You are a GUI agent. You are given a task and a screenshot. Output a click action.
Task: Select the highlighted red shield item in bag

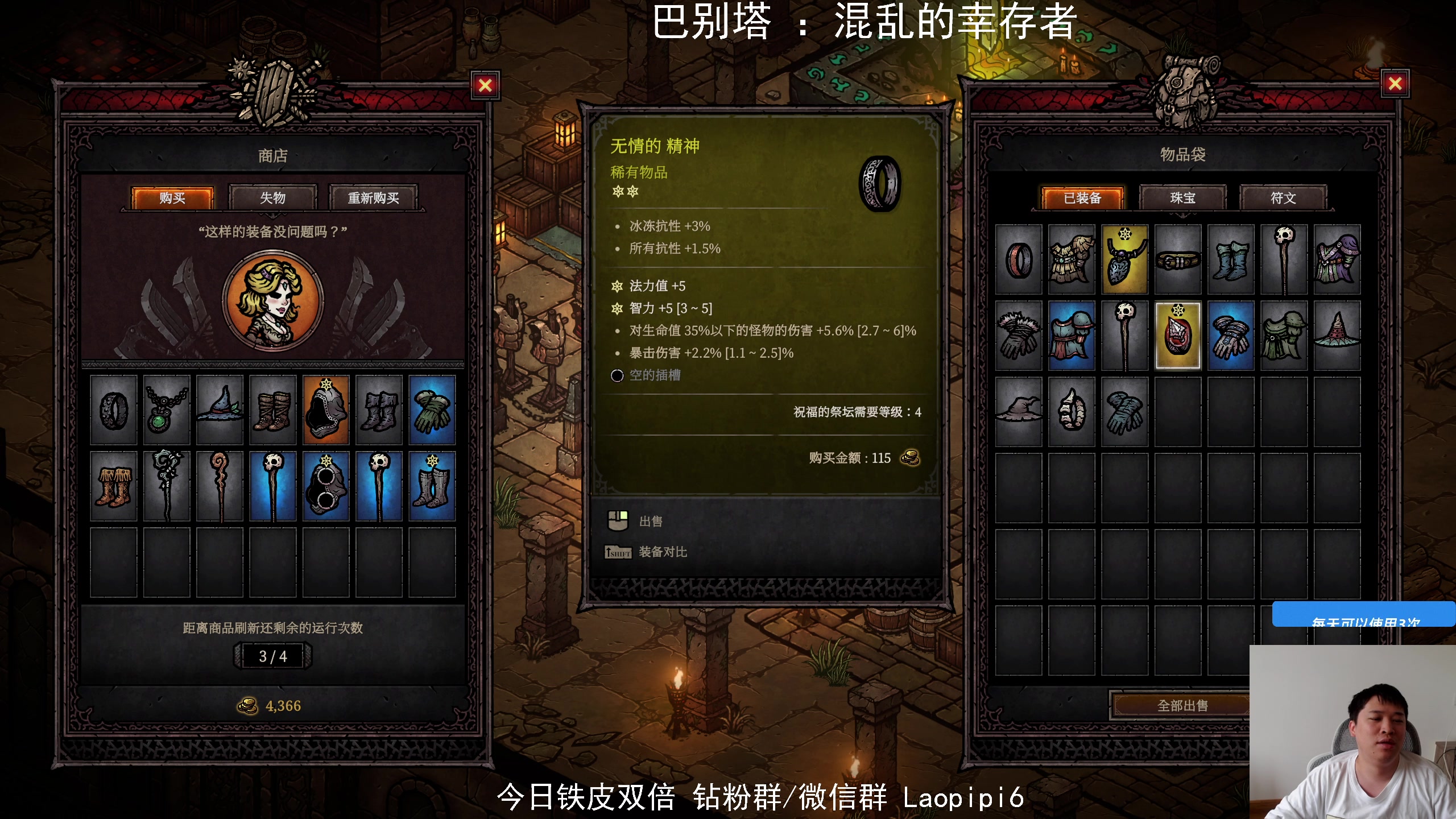coord(1178,336)
